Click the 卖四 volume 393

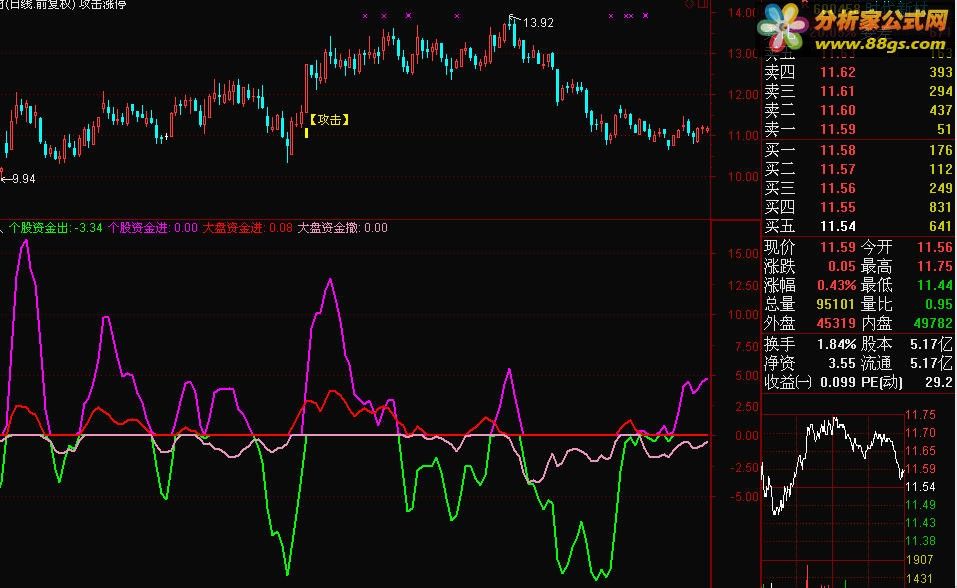tap(941, 72)
